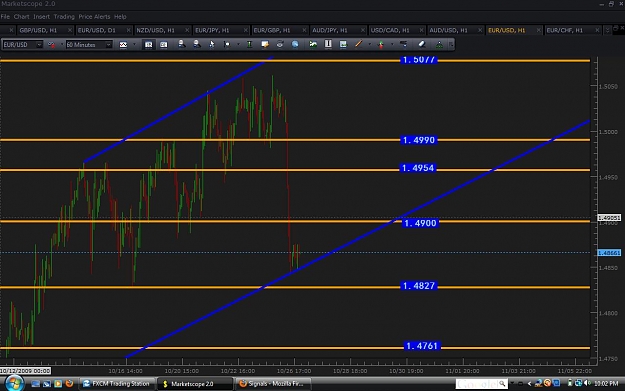Screen dimensions: 625x391
Task: Select the 1.5077 horizontal line label
Action: point(419,60)
